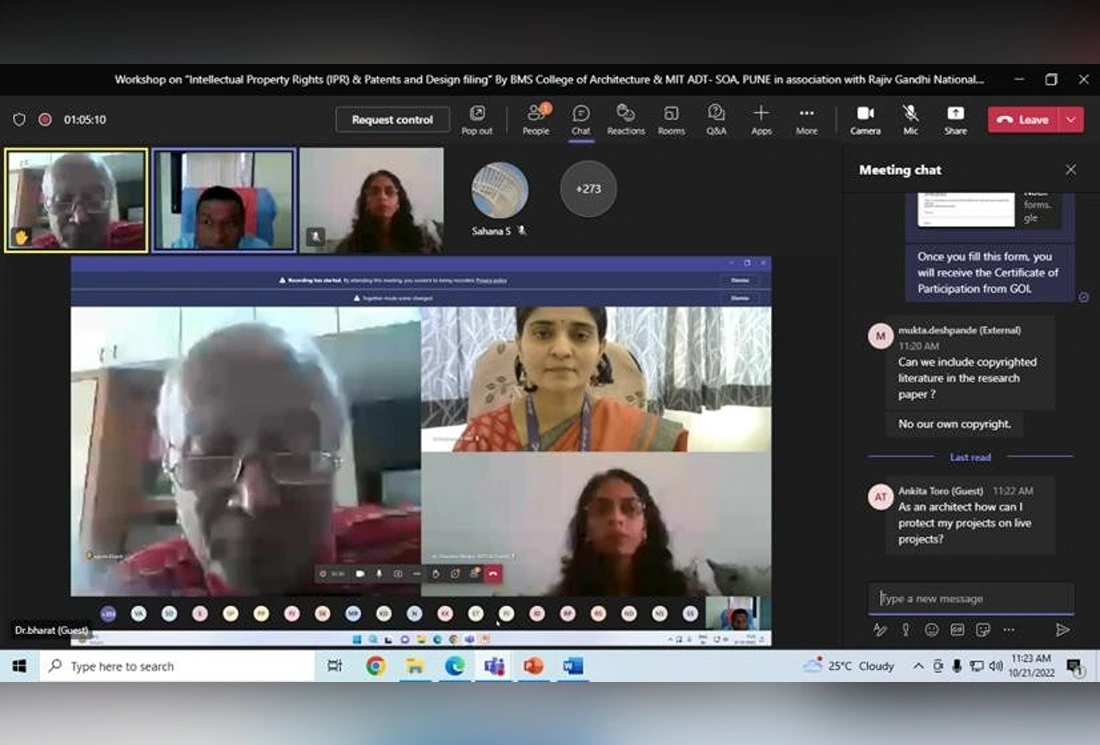Open the Sticker picker
1100x745 pixels.
coord(983,630)
